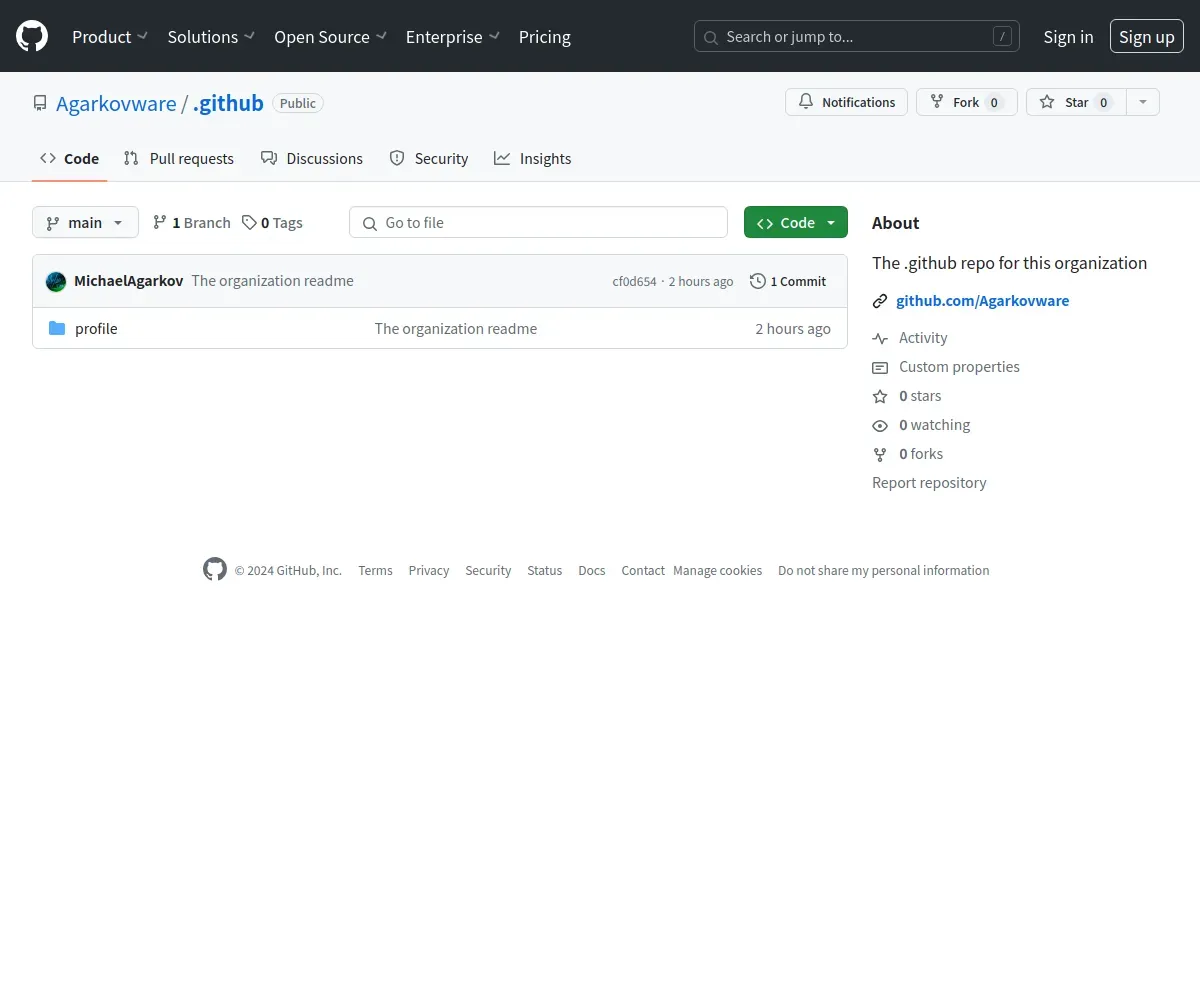Click the footer GitHub logo icon
This screenshot has height=1000, width=1200.
coord(215,570)
